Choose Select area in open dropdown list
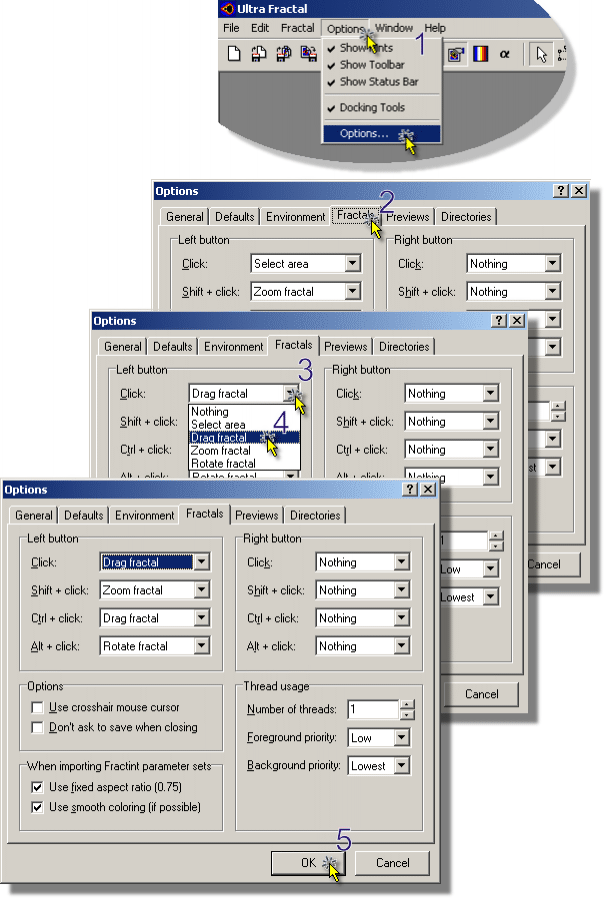Screen dimensions: 604x898 (x=244, y=425)
